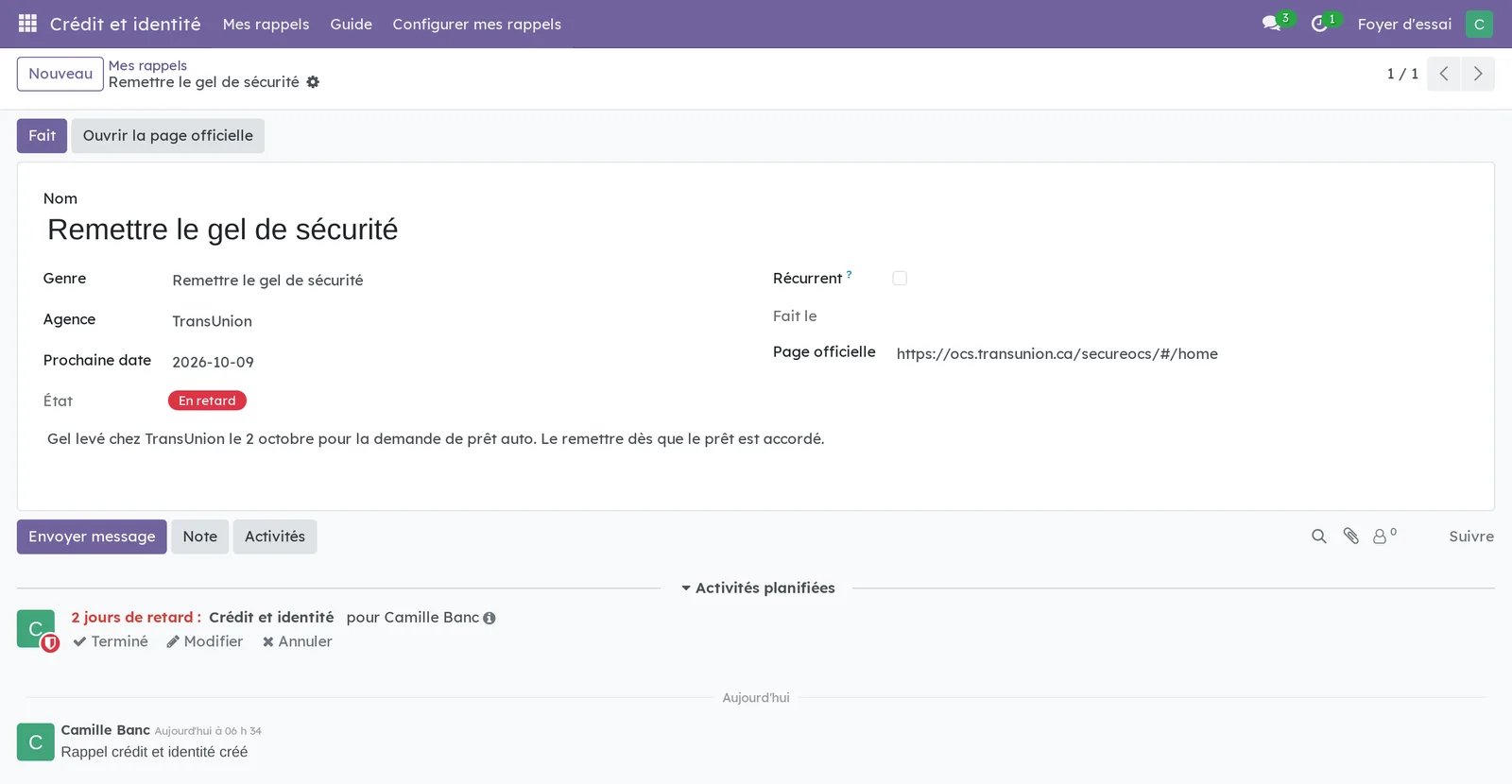Open the activities clock icon
1512x784 pixels.
[x=1319, y=24]
